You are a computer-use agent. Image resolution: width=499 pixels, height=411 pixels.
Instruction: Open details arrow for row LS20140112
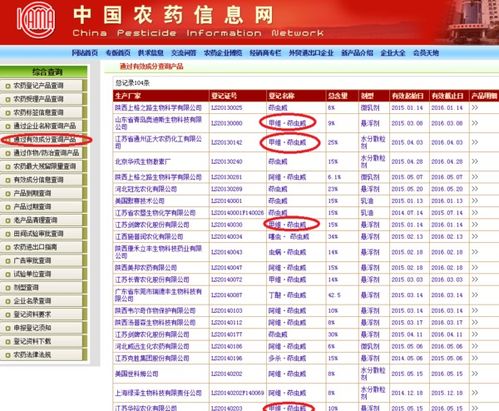pos(475,322)
